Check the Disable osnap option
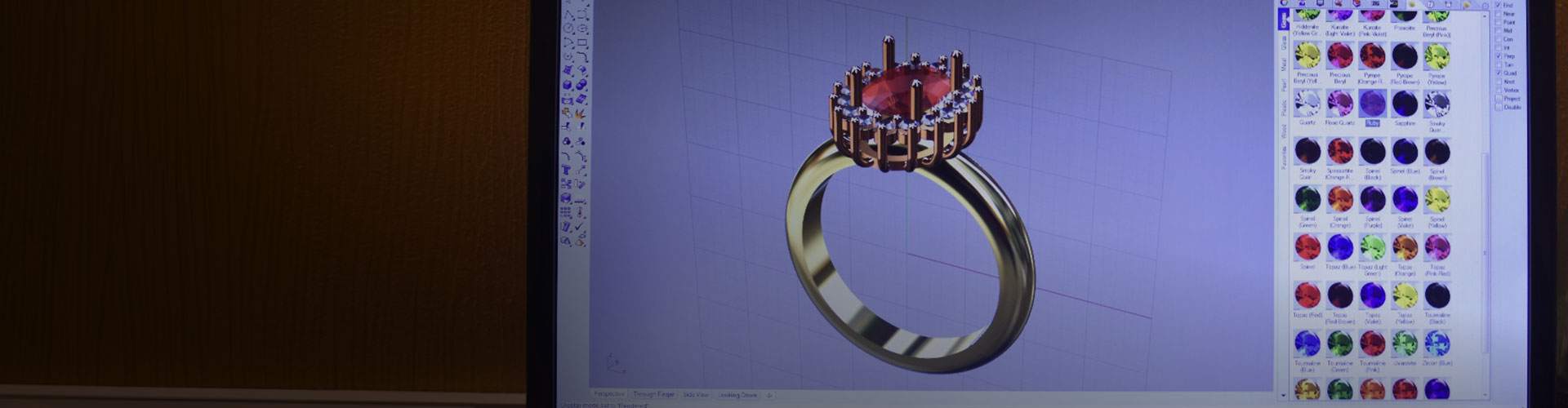 [x=1498, y=107]
